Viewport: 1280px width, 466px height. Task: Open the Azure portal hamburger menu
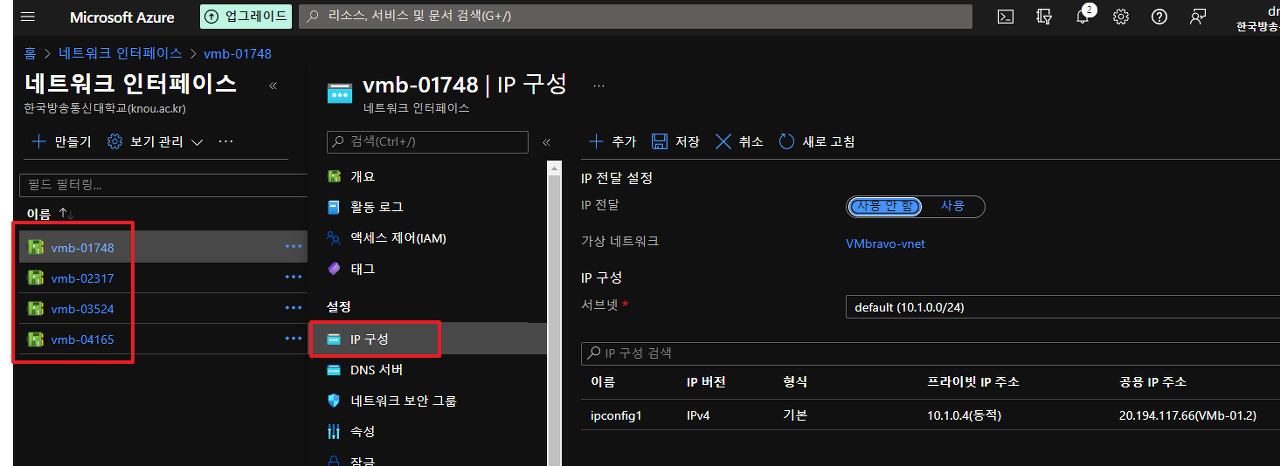(x=27, y=17)
